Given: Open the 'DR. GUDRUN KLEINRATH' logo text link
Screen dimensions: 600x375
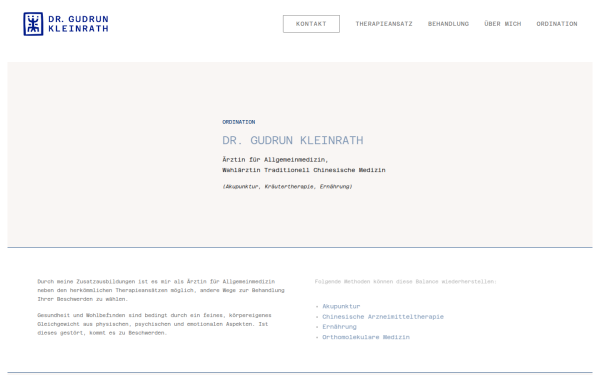Looking at the screenshot, I should [x=78, y=24].
